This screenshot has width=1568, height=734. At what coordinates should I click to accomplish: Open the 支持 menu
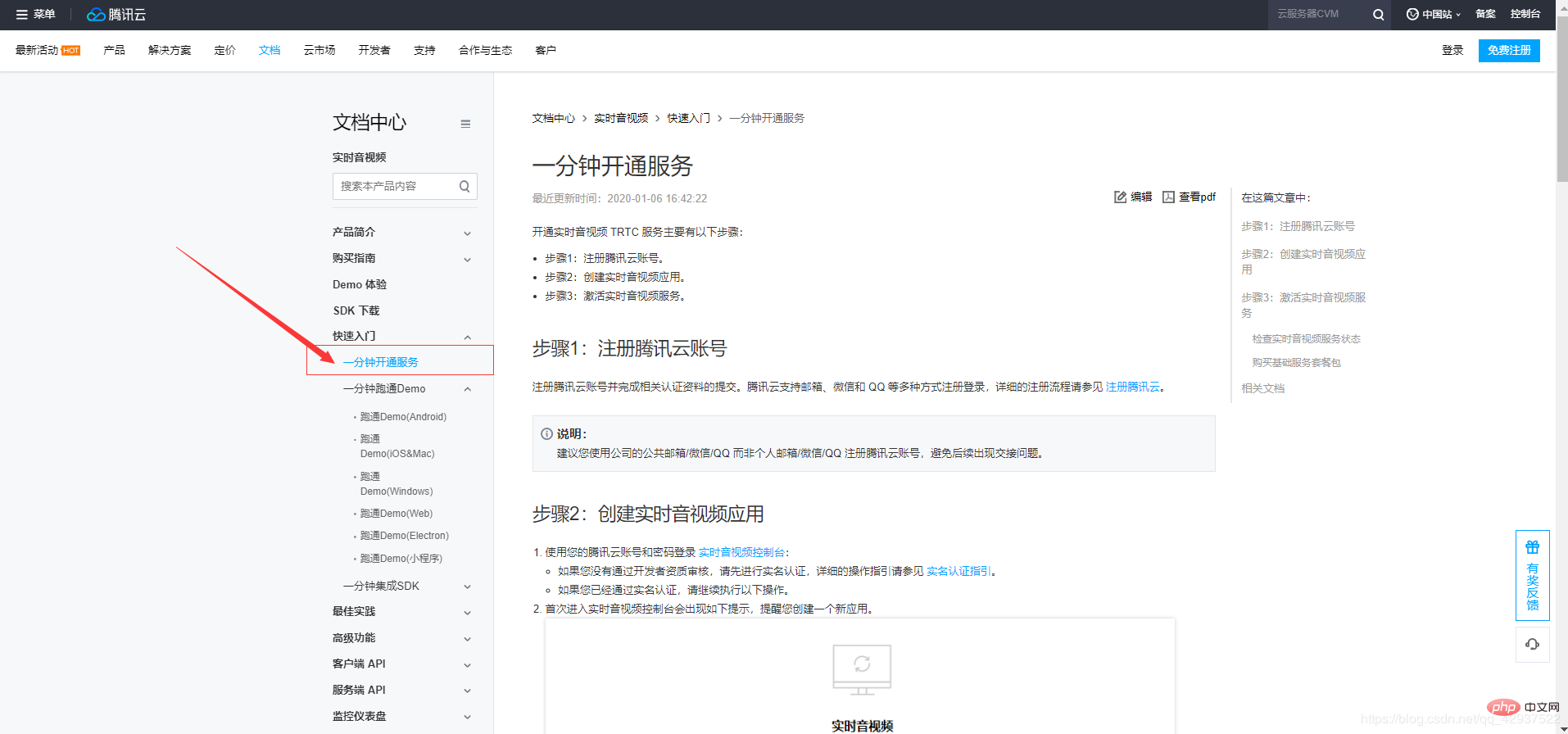(424, 50)
